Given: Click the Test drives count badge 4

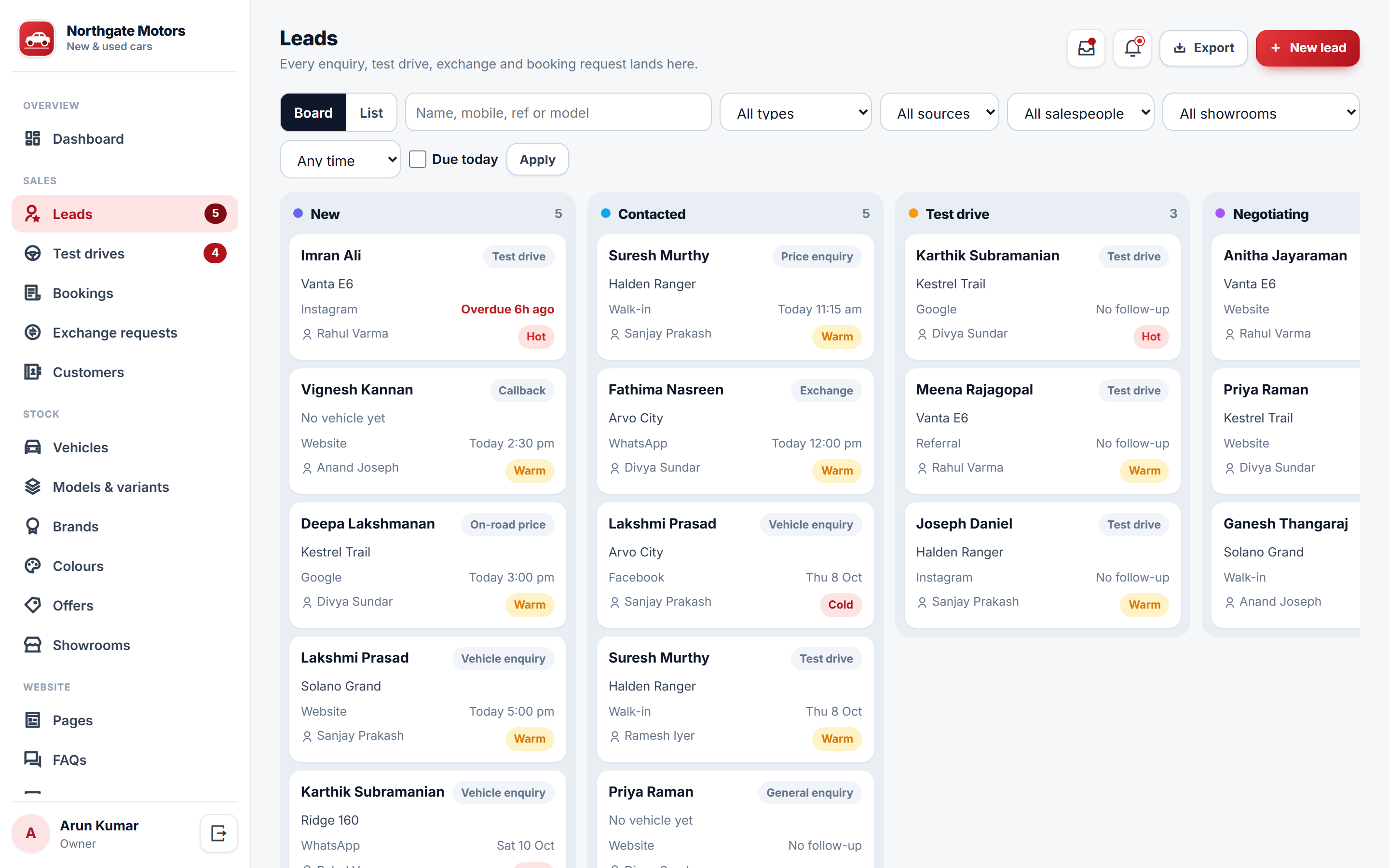Looking at the screenshot, I should click(215, 253).
